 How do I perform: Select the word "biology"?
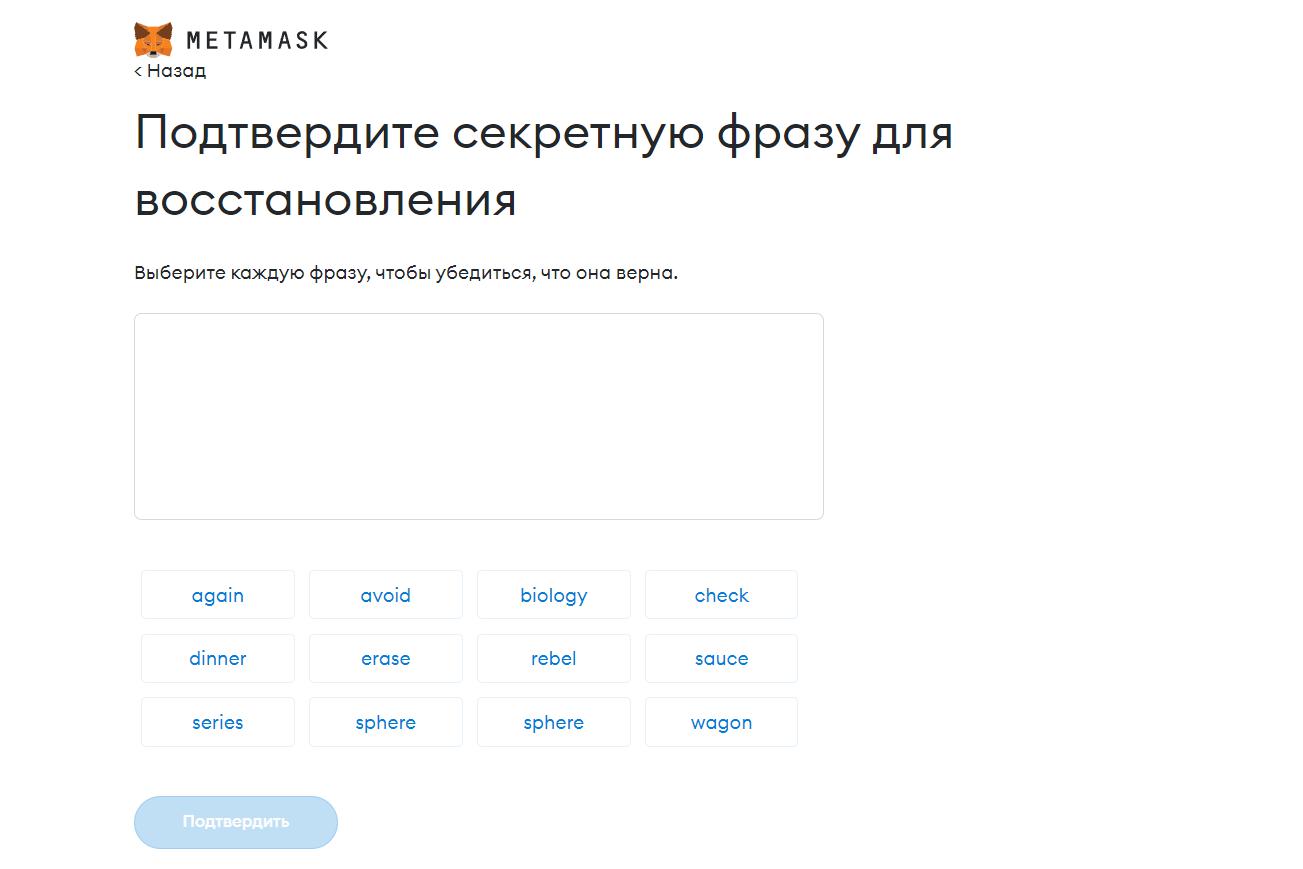[x=553, y=595]
